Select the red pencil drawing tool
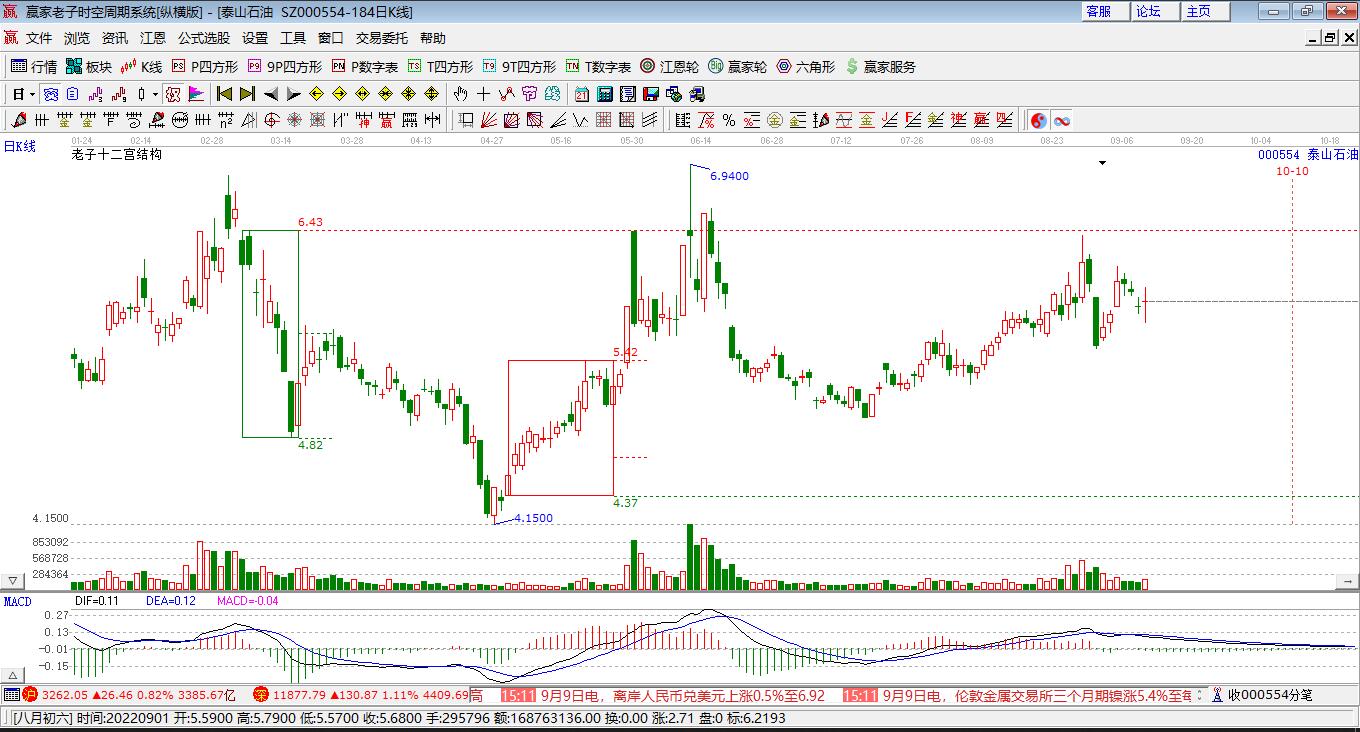The height and width of the screenshot is (732, 1360). tap(17, 120)
